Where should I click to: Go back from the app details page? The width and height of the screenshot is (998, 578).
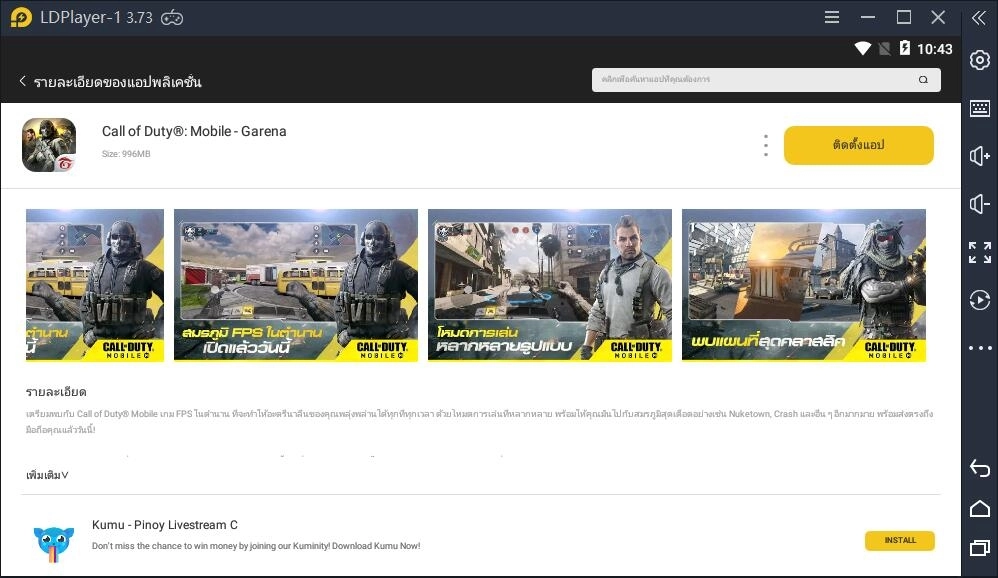pyautogui.click(x=23, y=81)
